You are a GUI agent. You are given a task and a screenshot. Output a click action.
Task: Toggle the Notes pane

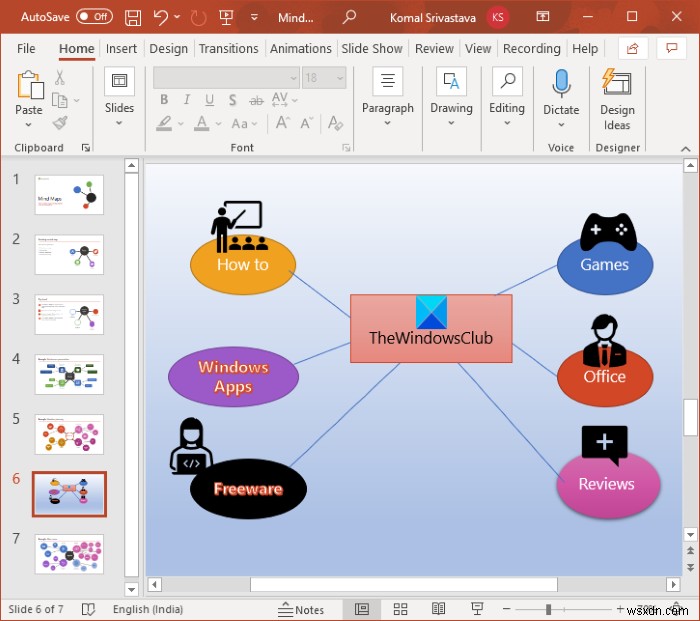tap(301, 609)
